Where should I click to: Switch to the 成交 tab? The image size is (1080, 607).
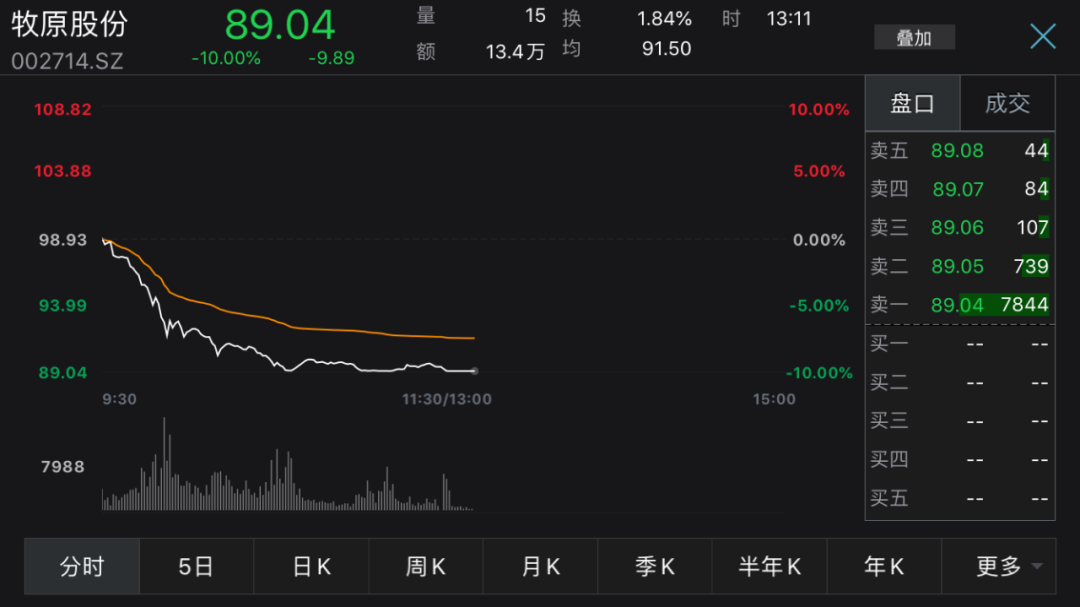click(1007, 103)
